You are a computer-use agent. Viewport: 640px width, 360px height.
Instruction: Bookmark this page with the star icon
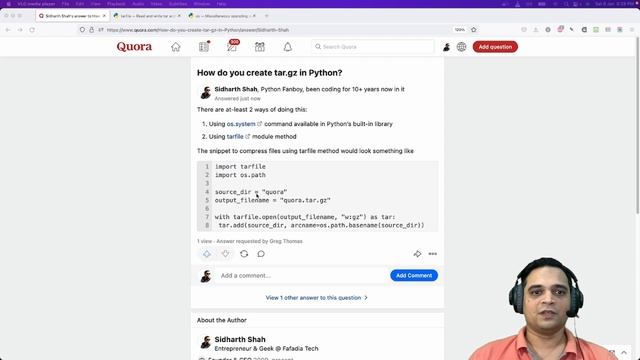(x=473, y=30)
